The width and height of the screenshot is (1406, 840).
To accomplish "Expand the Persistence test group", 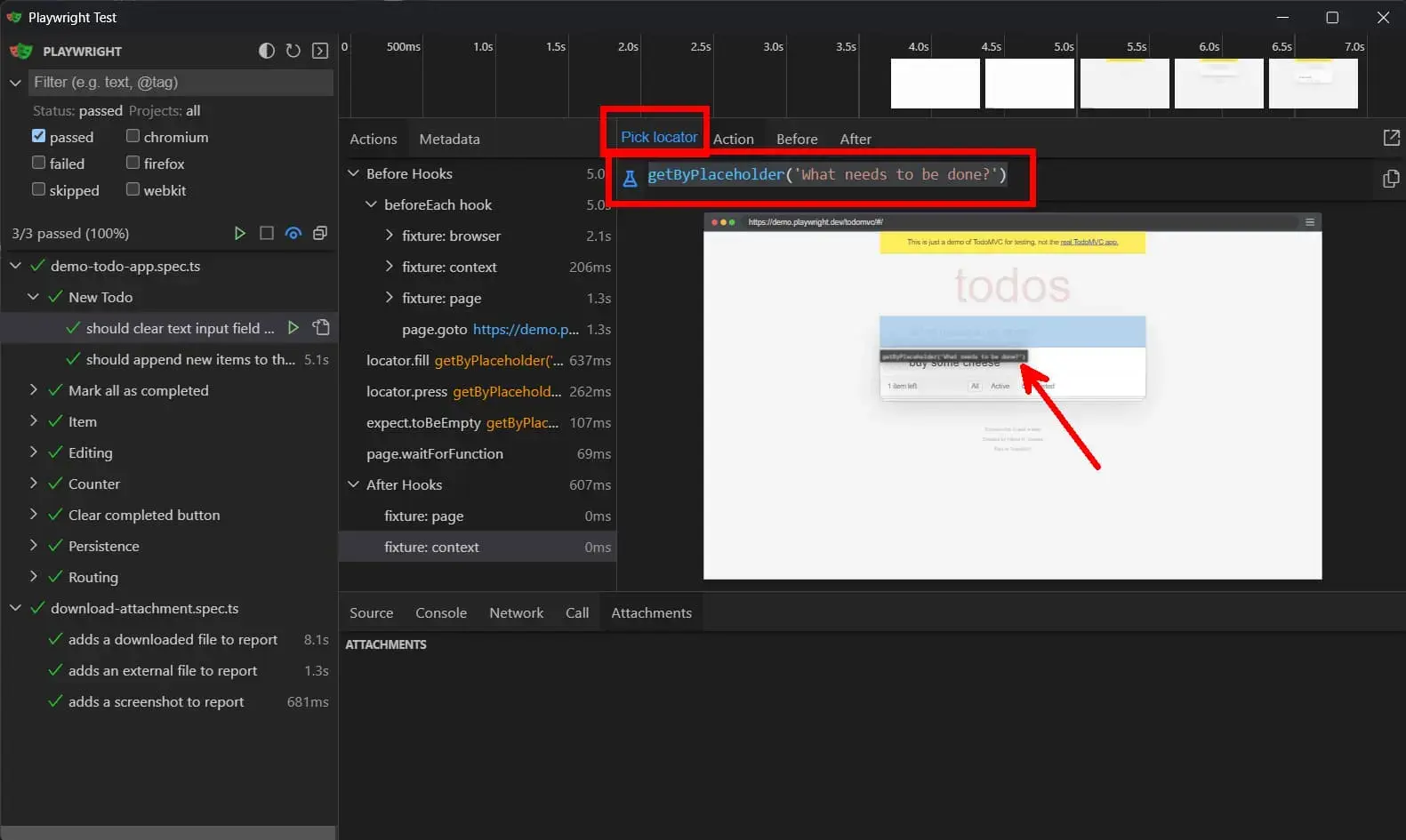I will click(x=33, y=546).
